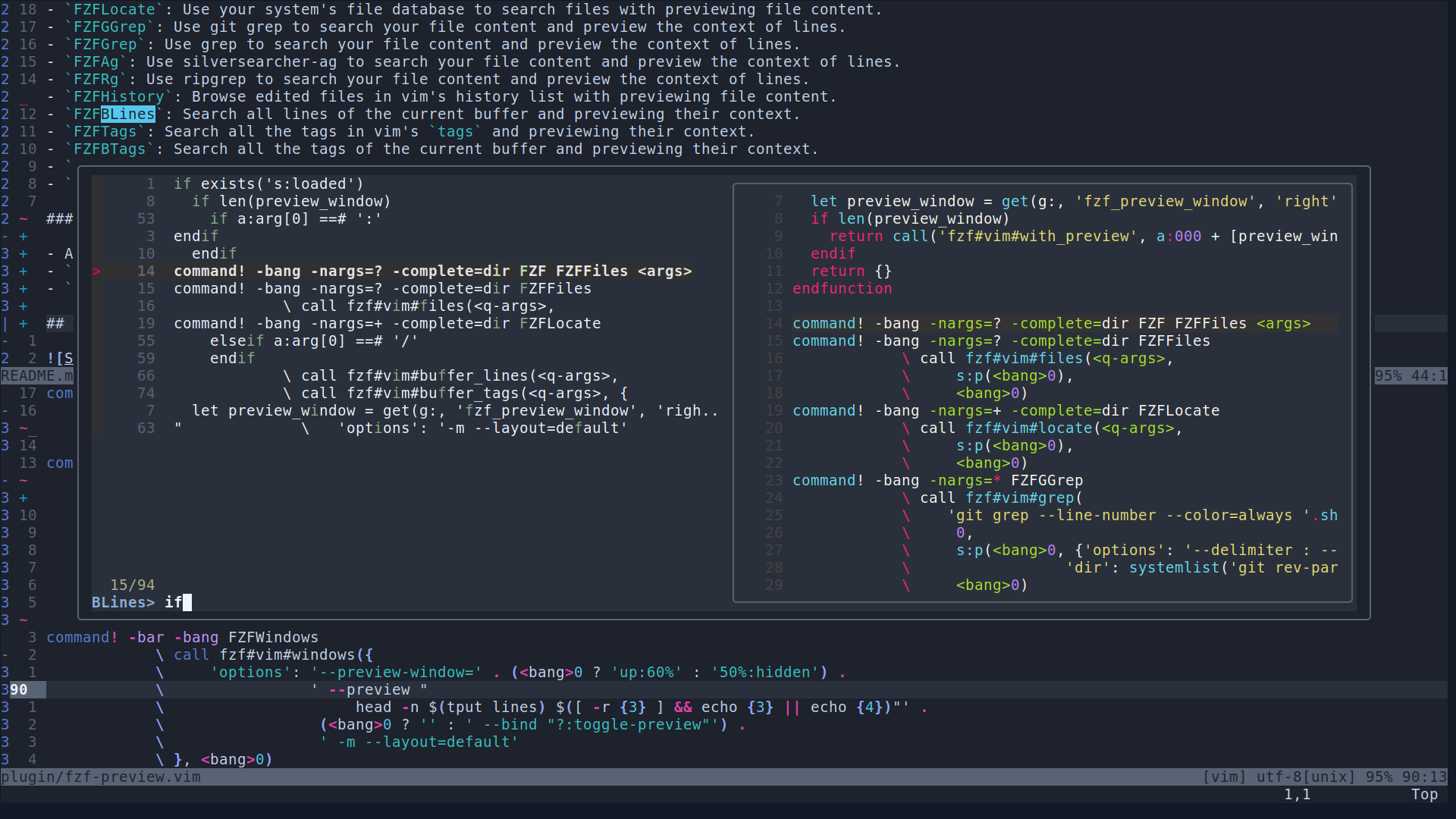Select the "let preview_window = get" result line
This screenshot has width=1456, height=819.
453,411
